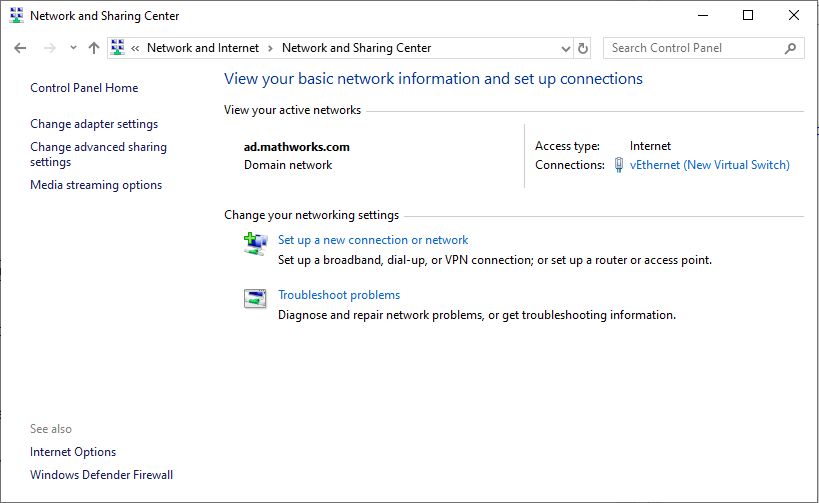Click the ad.mathworks.com network name
The image size is (819, 503).
pos(297,147)
